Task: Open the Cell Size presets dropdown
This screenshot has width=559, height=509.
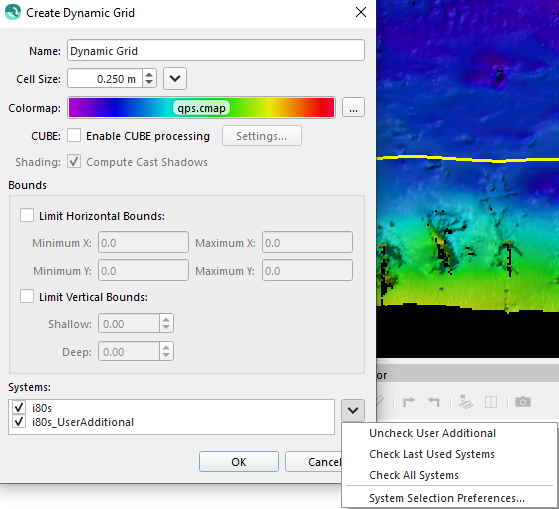Action: click(x=175, y=78)
